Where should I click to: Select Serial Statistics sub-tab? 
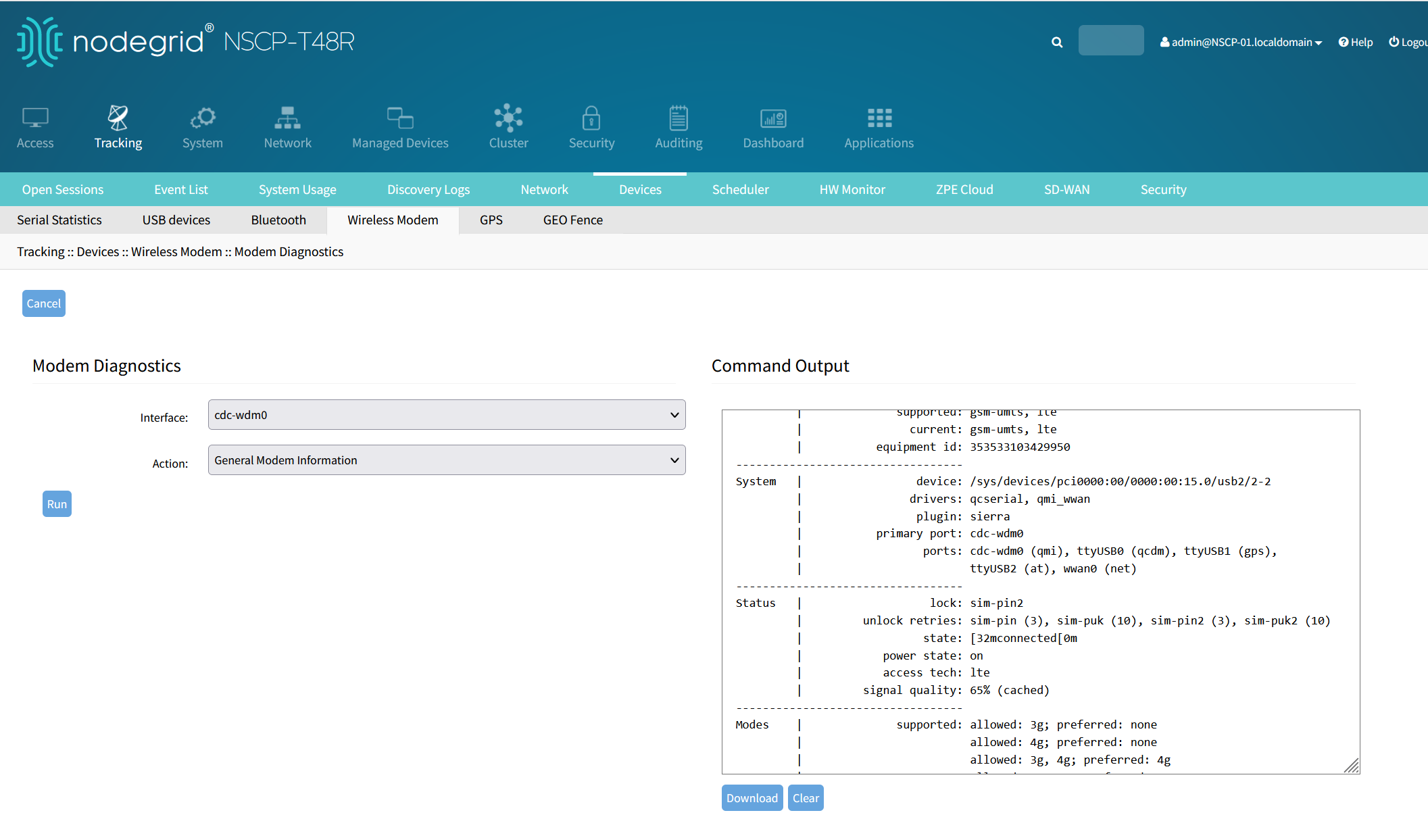pos(59,220)
